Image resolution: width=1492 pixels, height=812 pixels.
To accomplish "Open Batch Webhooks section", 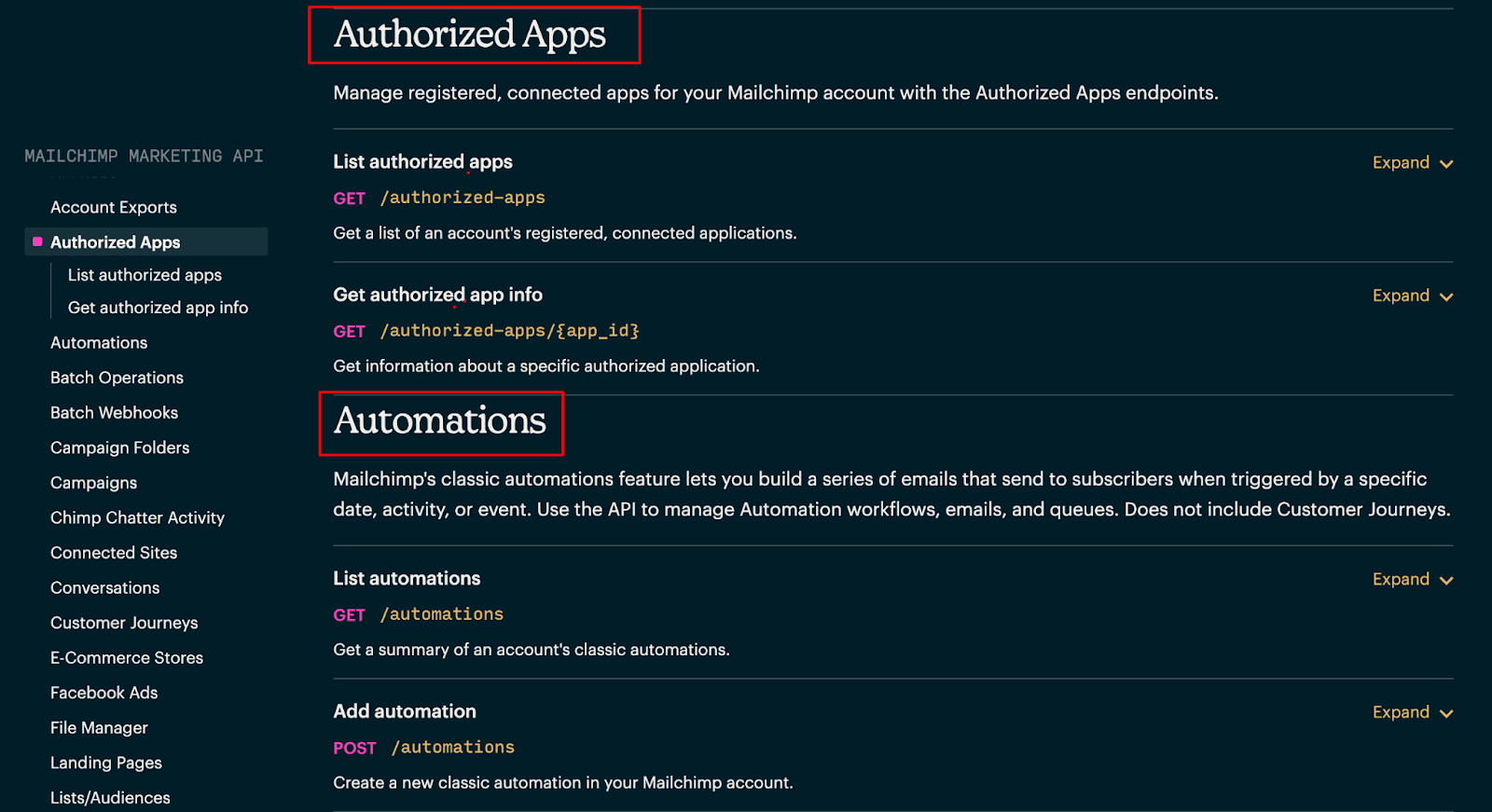I will pyautogui.click(x=114, y=413).
